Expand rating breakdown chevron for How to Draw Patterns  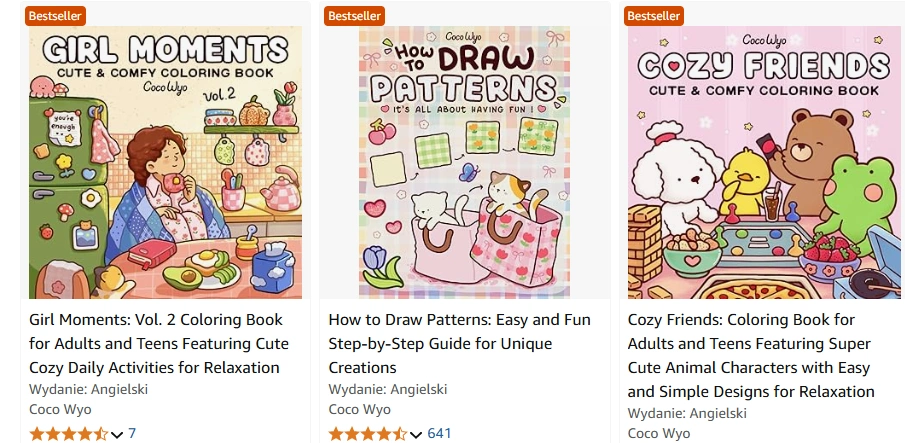pos(416,434)
